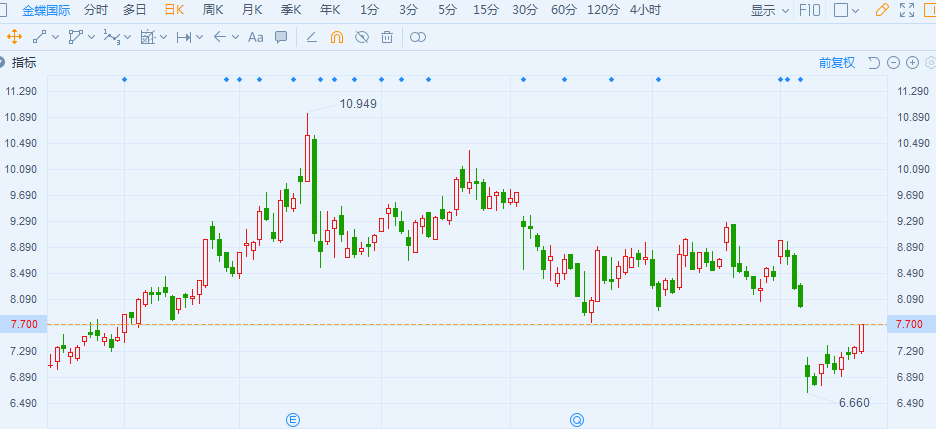
Task: Select the polygon channel drawing tool
Action: click(x=75, y=37)
